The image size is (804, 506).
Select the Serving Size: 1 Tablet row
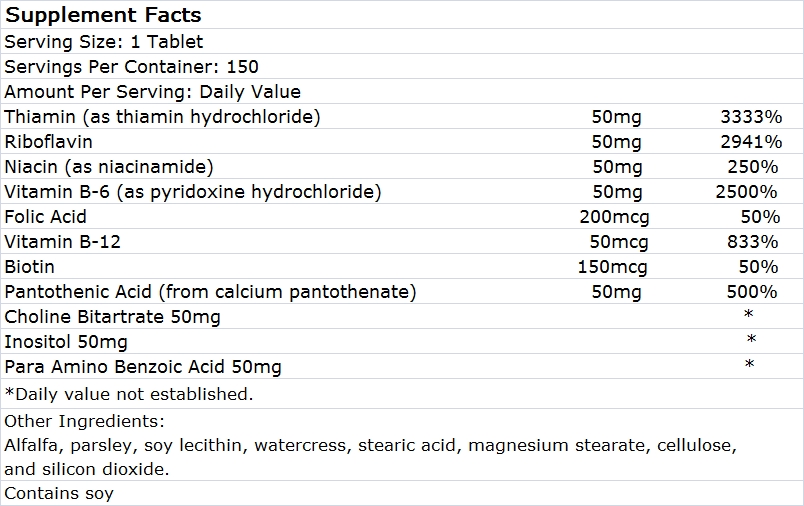point(104,42)
